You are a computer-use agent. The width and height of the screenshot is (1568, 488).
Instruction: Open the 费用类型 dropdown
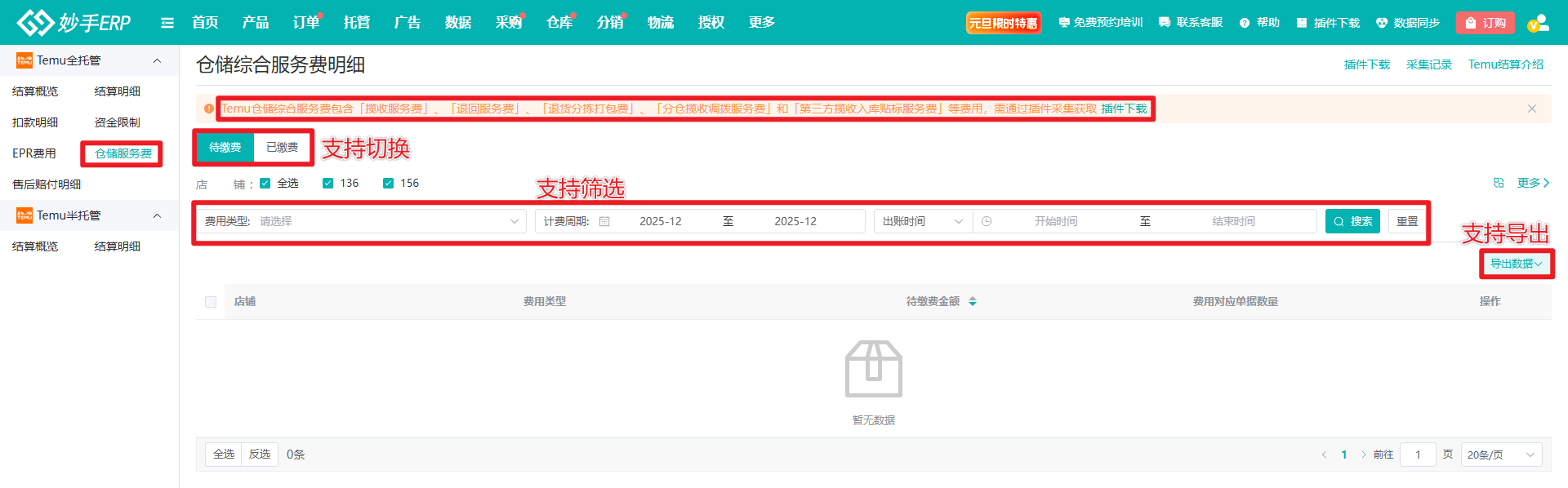(x=361, y=221)
